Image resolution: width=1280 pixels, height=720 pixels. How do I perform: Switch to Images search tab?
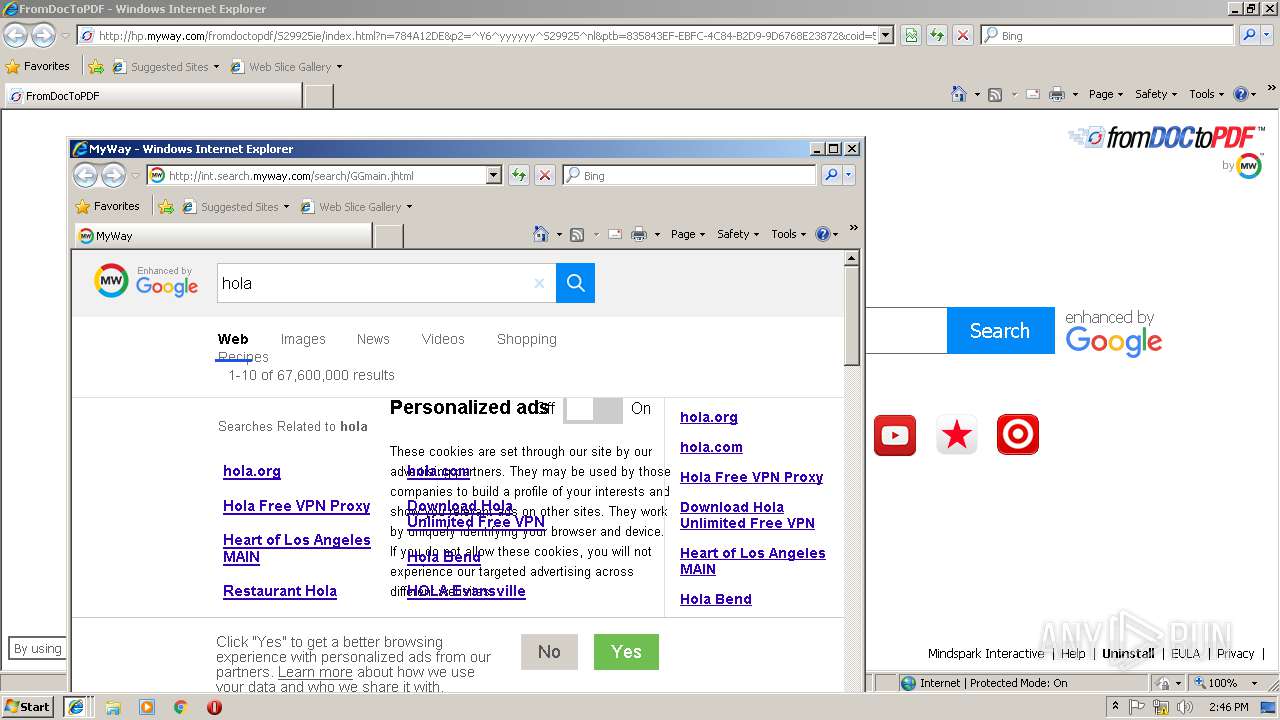(x=303, y=339)
